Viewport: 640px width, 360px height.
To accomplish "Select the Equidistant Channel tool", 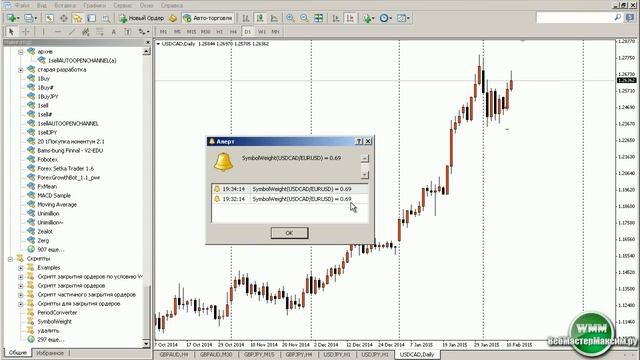I will tap(86, 31).
